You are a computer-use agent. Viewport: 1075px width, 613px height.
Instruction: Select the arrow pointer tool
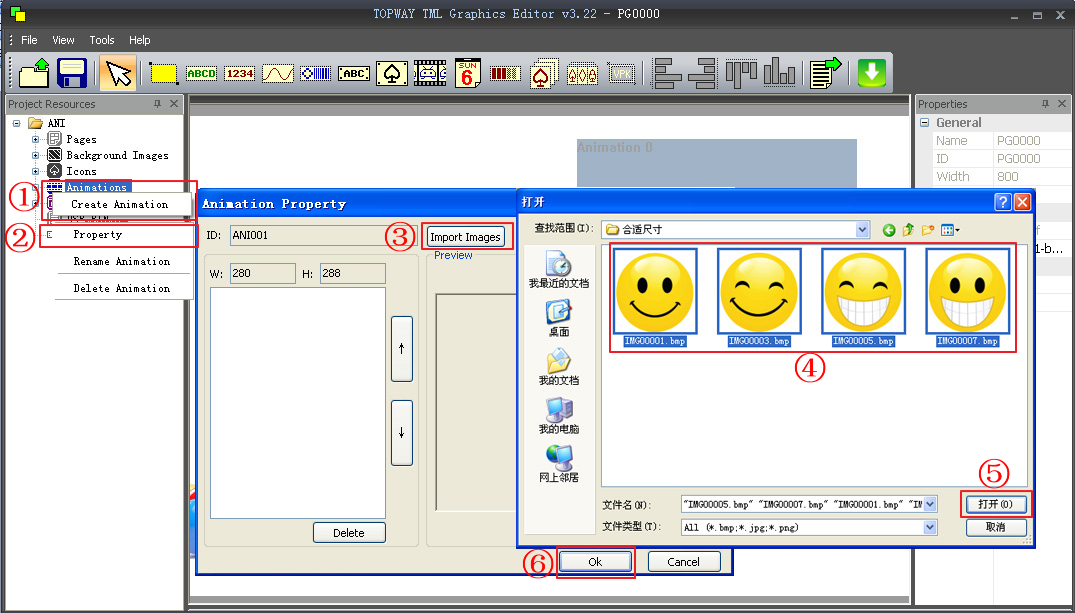click(118, 73)
